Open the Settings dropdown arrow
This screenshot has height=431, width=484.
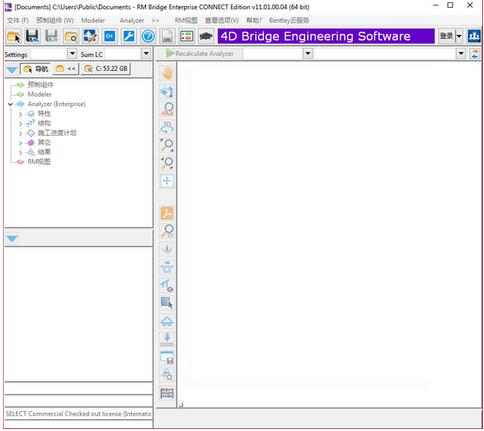point(72,53)
